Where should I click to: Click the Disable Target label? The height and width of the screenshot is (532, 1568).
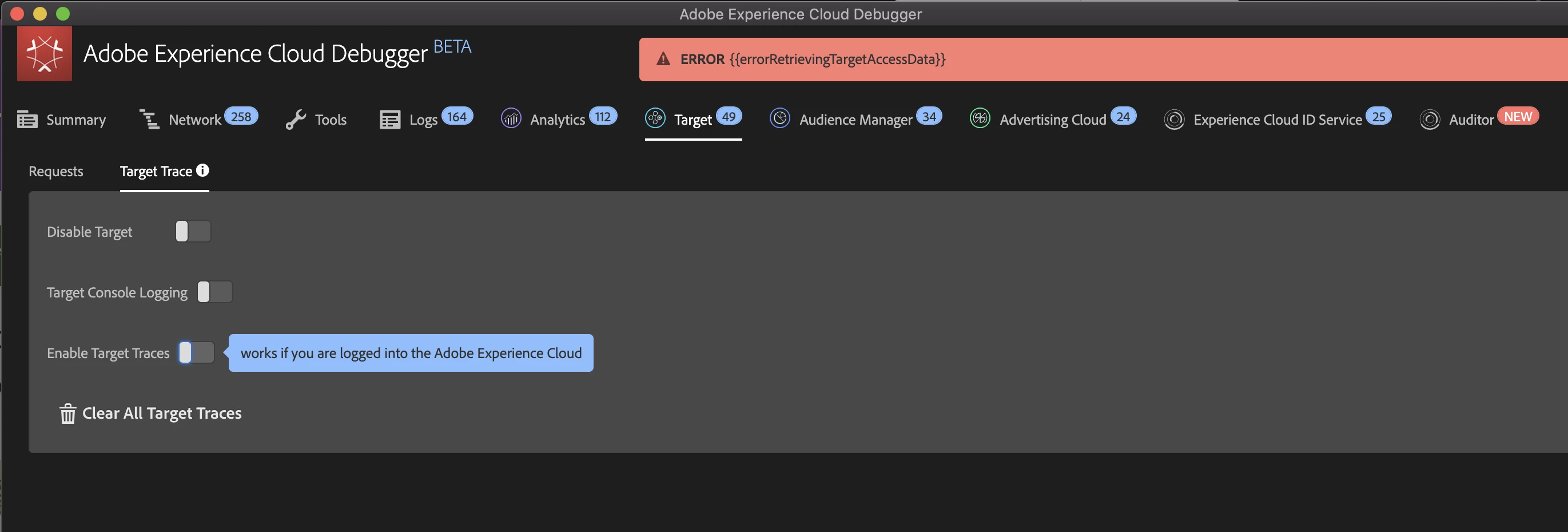pyautogui.click(x=89, y=232)
